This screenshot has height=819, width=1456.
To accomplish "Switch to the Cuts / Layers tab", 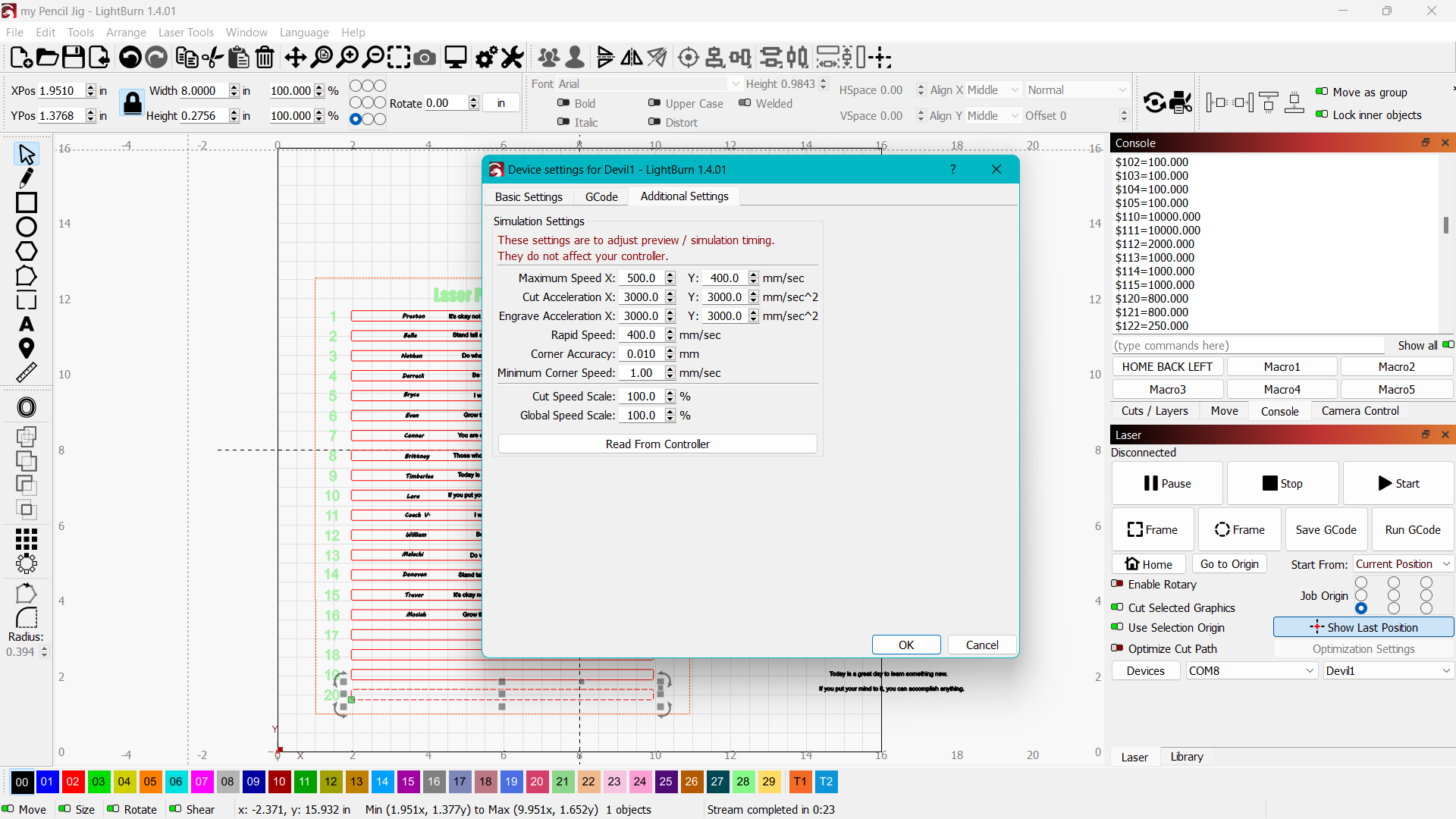I will (1155, 411).
